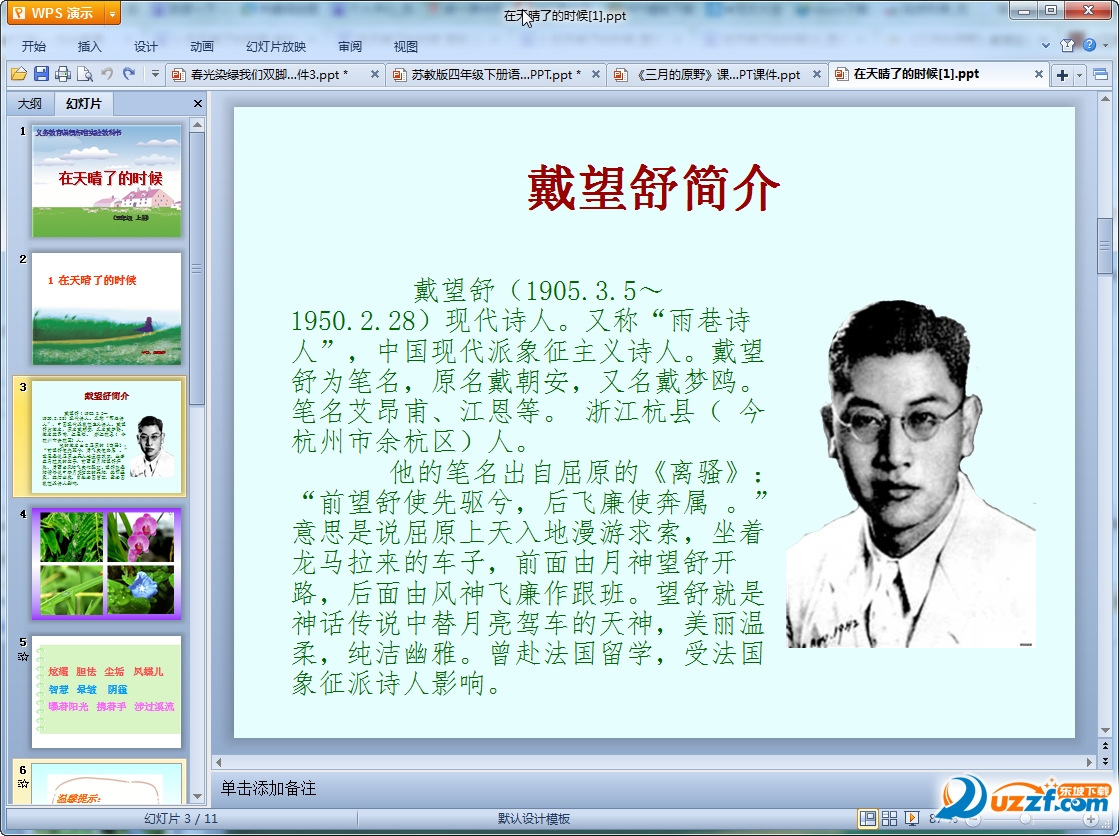Switch to the 幻灯片 thumbnails pane tab
Image resolution: width=1119 pixels, height=836 pixels.
(x=83, y=104)
